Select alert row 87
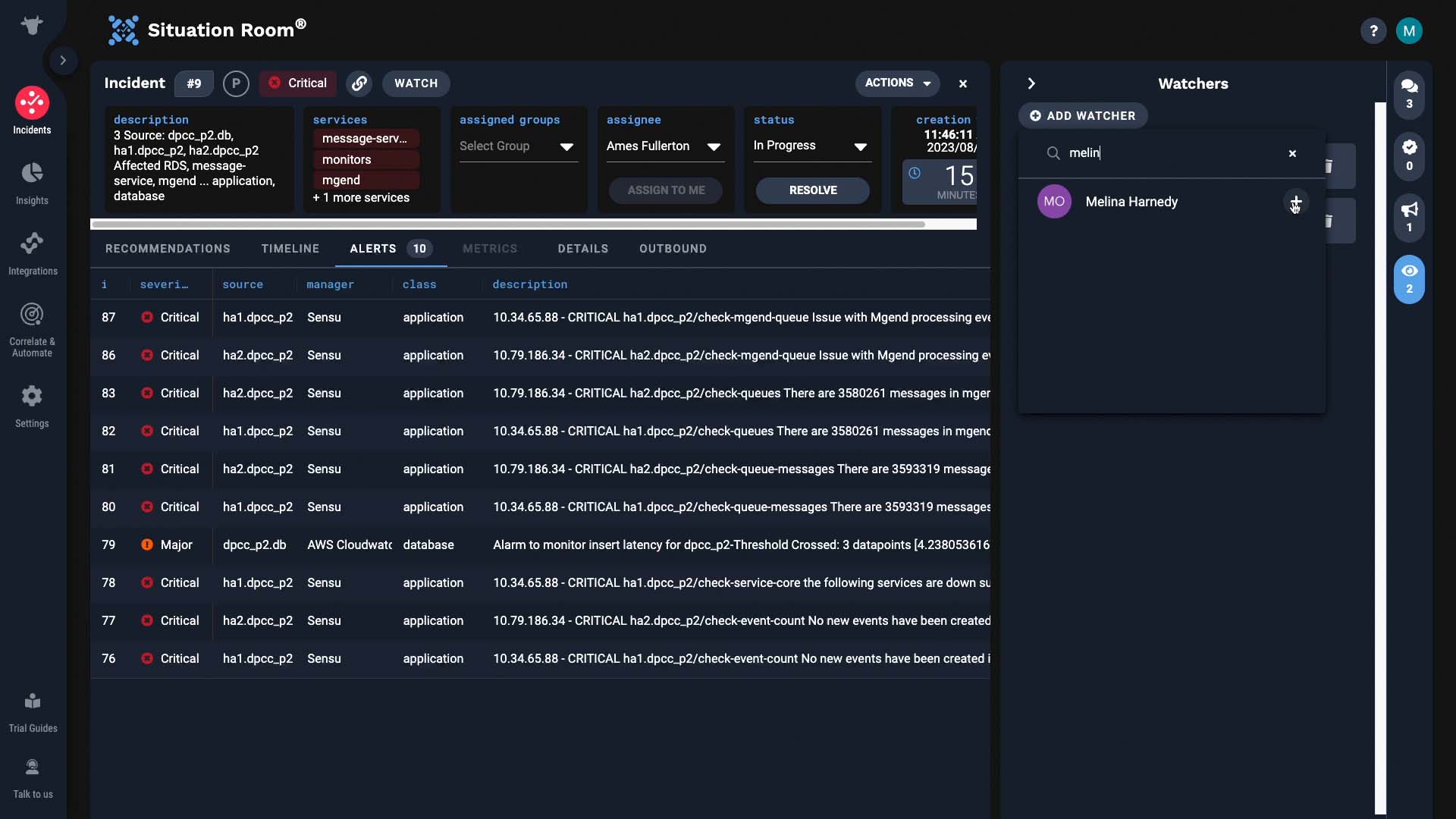This screenshot has width=1456, height=819. pyautogui.click(x=540, y=318)
